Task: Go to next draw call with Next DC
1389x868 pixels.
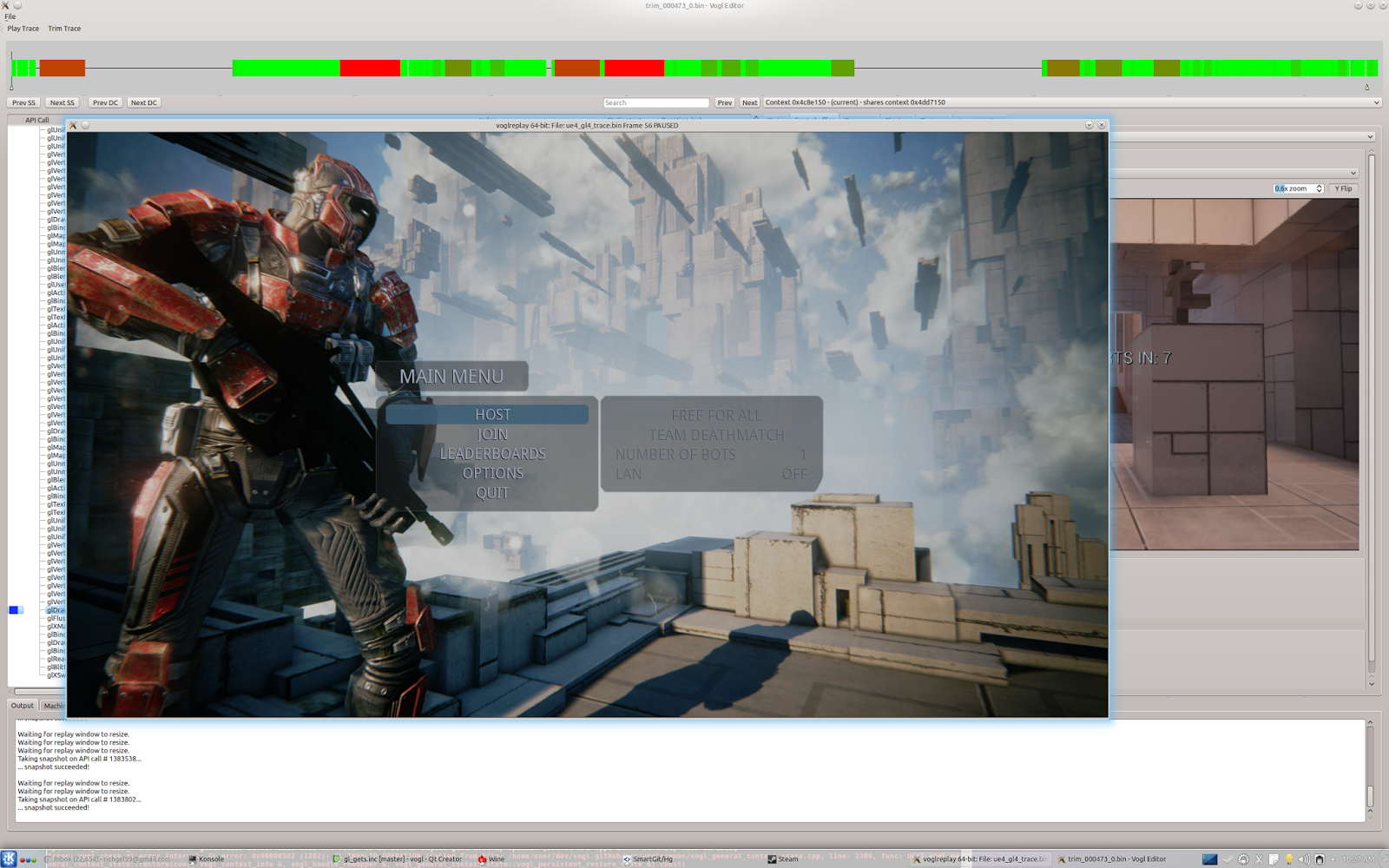Action: 144,102
